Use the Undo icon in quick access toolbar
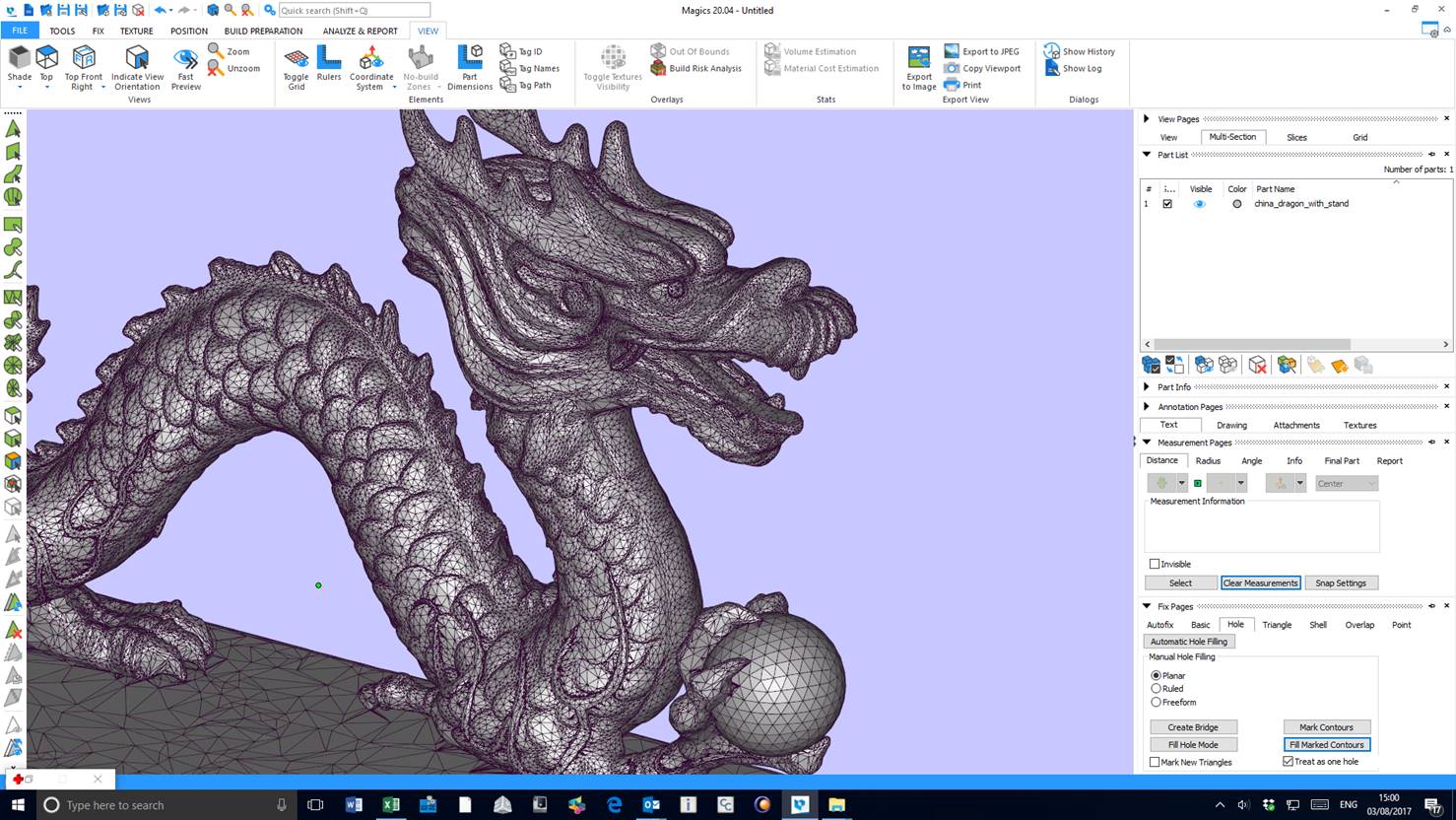The image size is (1456, 820). click(x=161, y=9)
